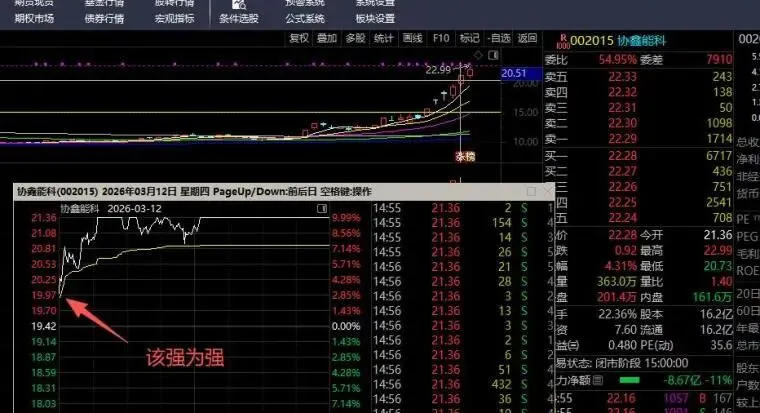
Task: Click the small box icon beside 力净额
Action: tap(598, 380)
